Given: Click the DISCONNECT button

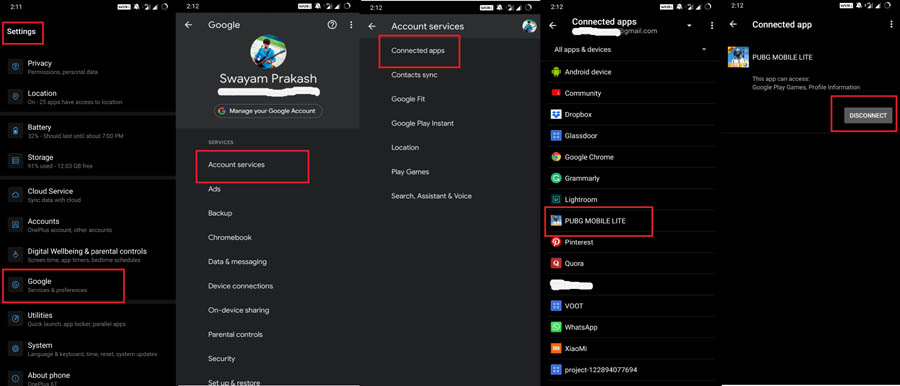Looking at the screenshot, I should (x=868, y=115).
